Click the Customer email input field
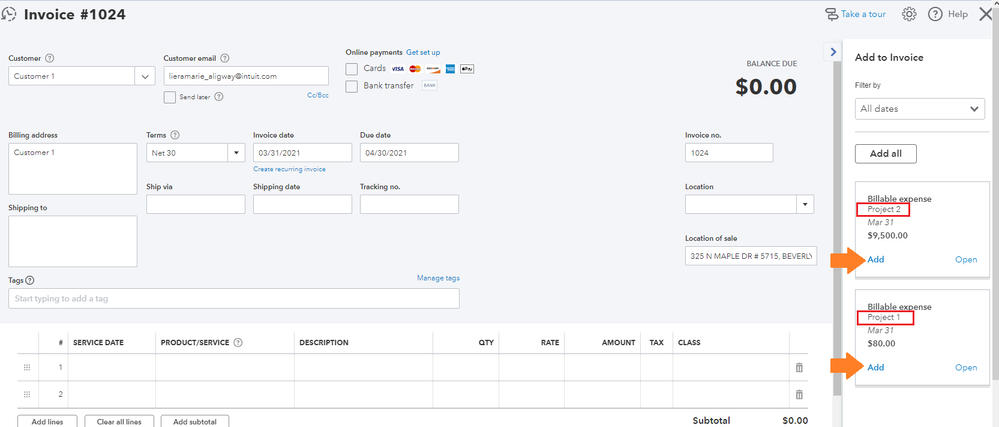 [x=246, y=76]
